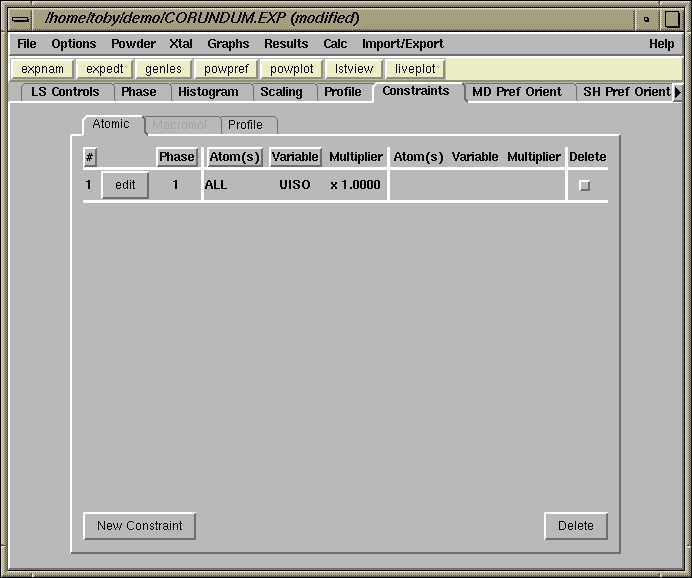Click the UISO variable cell
Screen dimensions: 692x578
click(295, 184)
